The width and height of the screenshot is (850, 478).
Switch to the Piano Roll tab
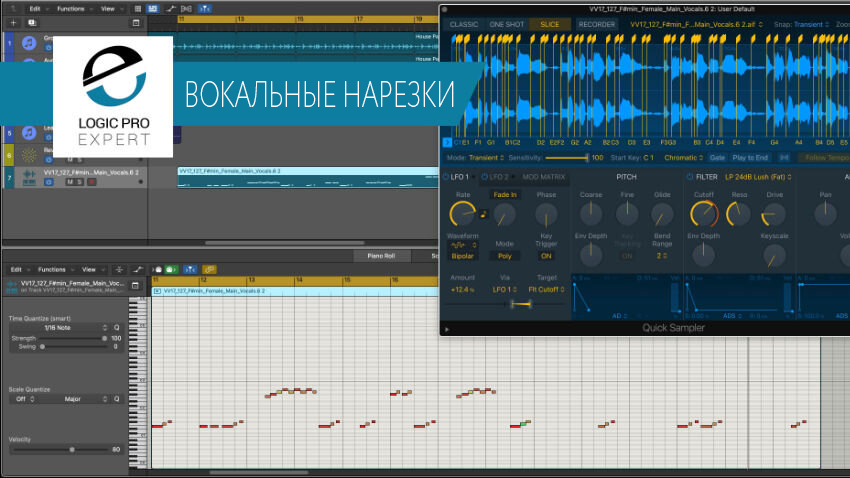click(381, 256)
